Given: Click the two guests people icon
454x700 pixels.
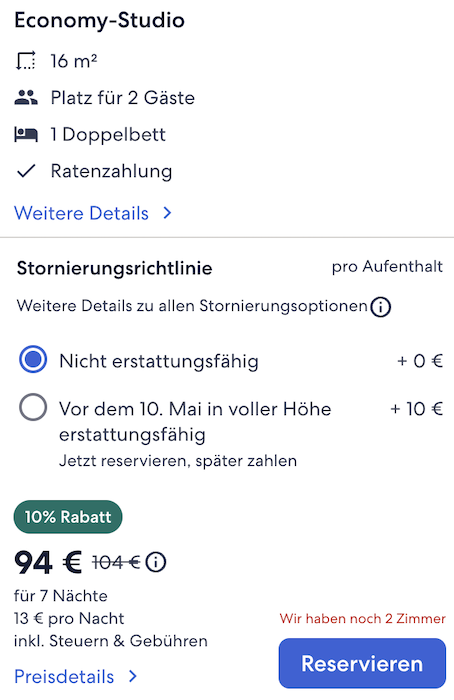Looking at the screenshot, I should (26, 97).
